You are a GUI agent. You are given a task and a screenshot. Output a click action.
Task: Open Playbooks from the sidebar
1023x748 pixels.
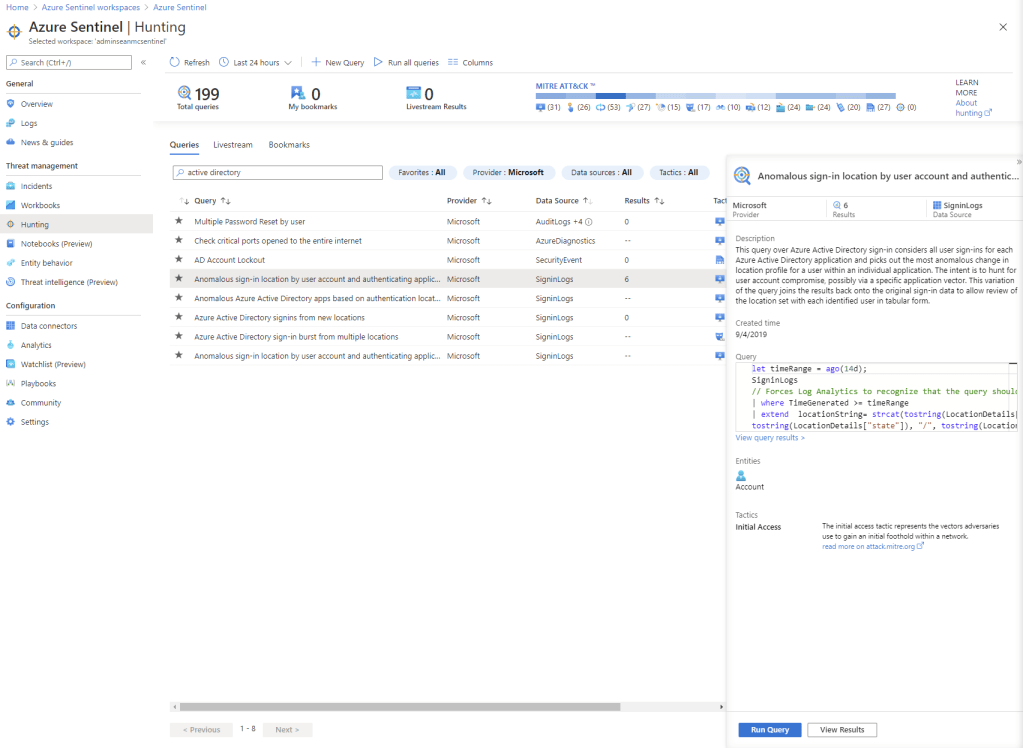pos(38,383)
